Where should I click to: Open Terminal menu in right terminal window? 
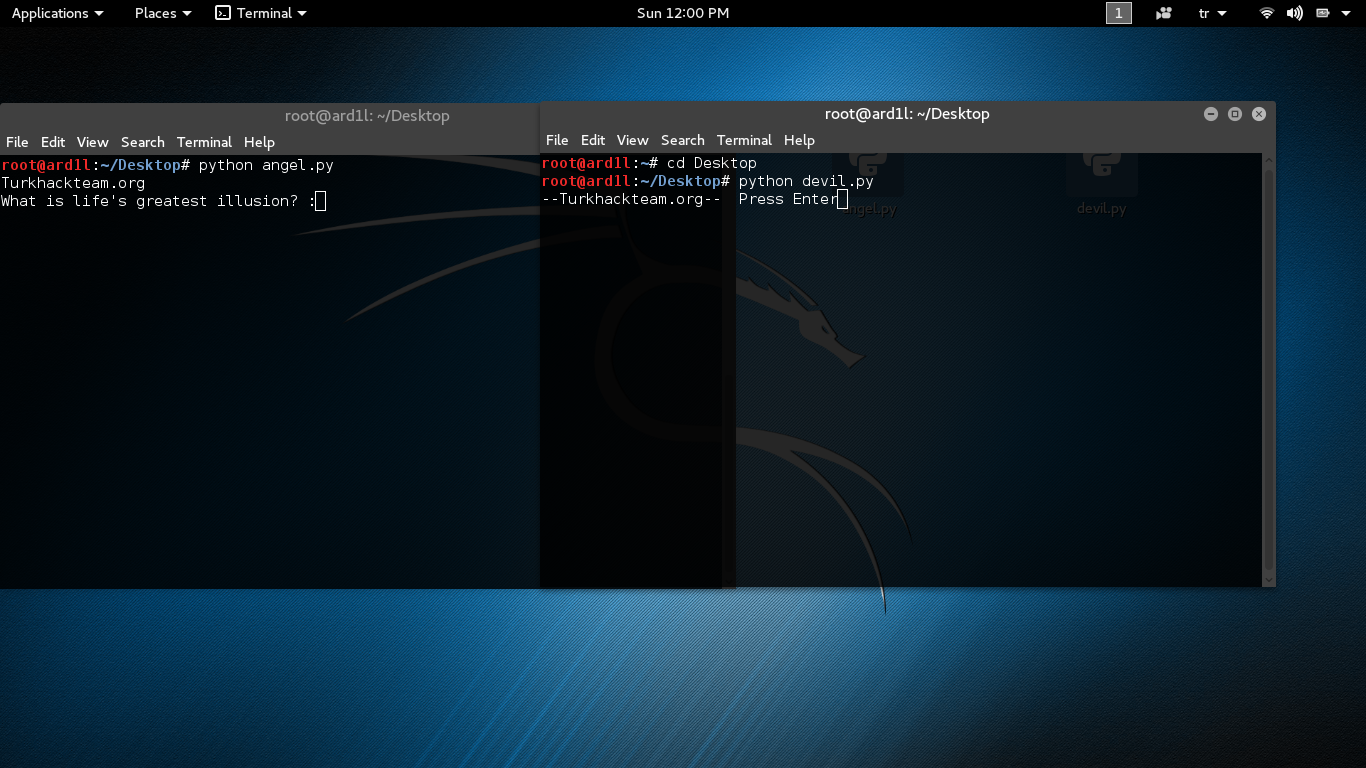coord(744,140)
